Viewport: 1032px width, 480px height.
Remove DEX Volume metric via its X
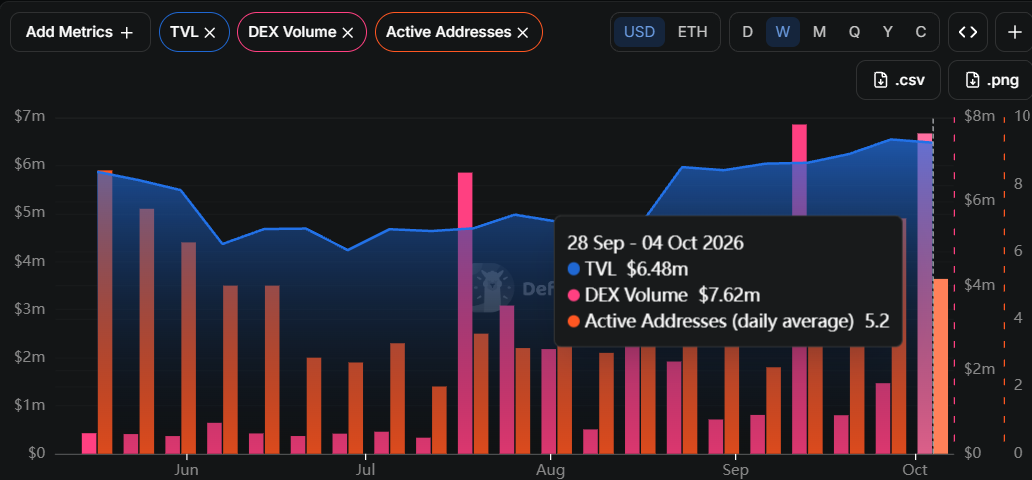[349, 32]
